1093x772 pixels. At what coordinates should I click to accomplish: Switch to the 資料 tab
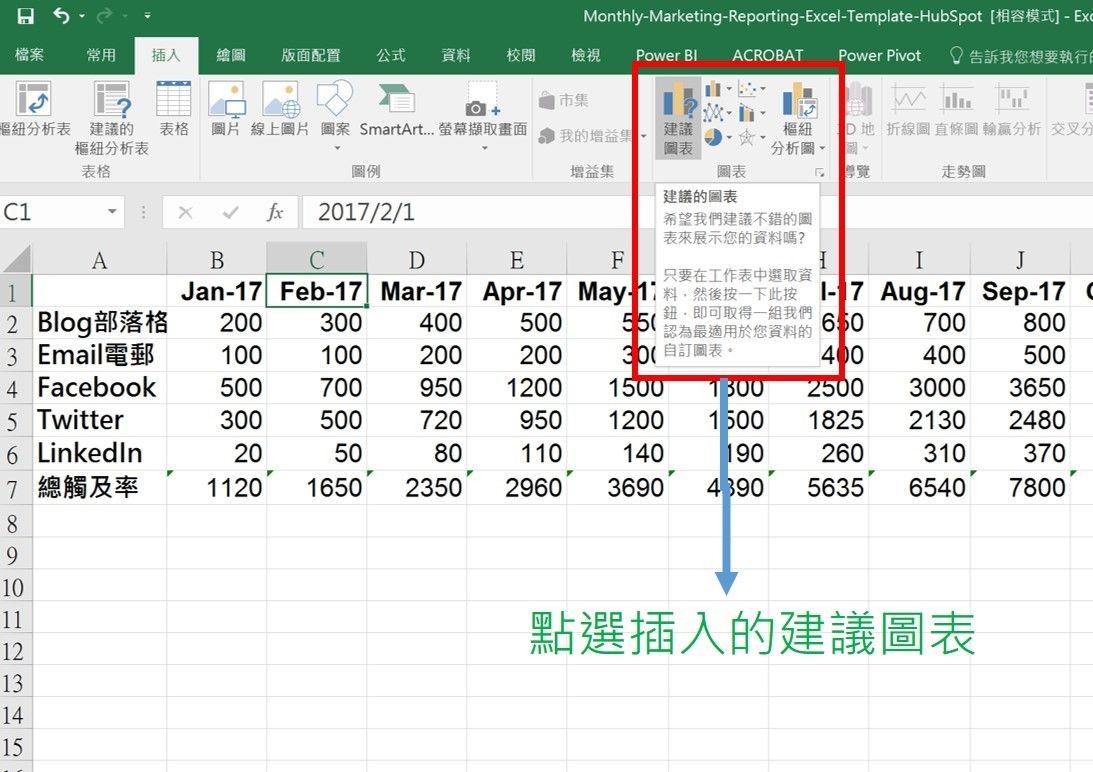[456, 55]
